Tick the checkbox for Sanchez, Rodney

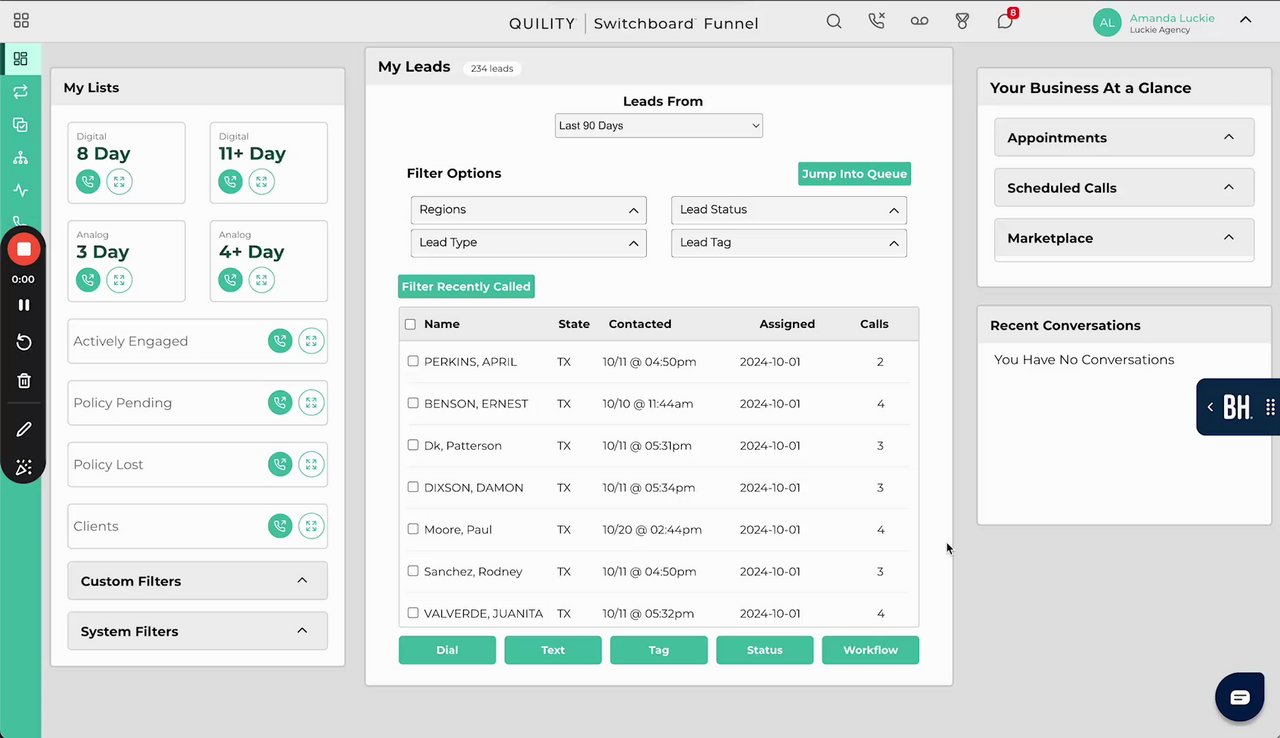413,571
